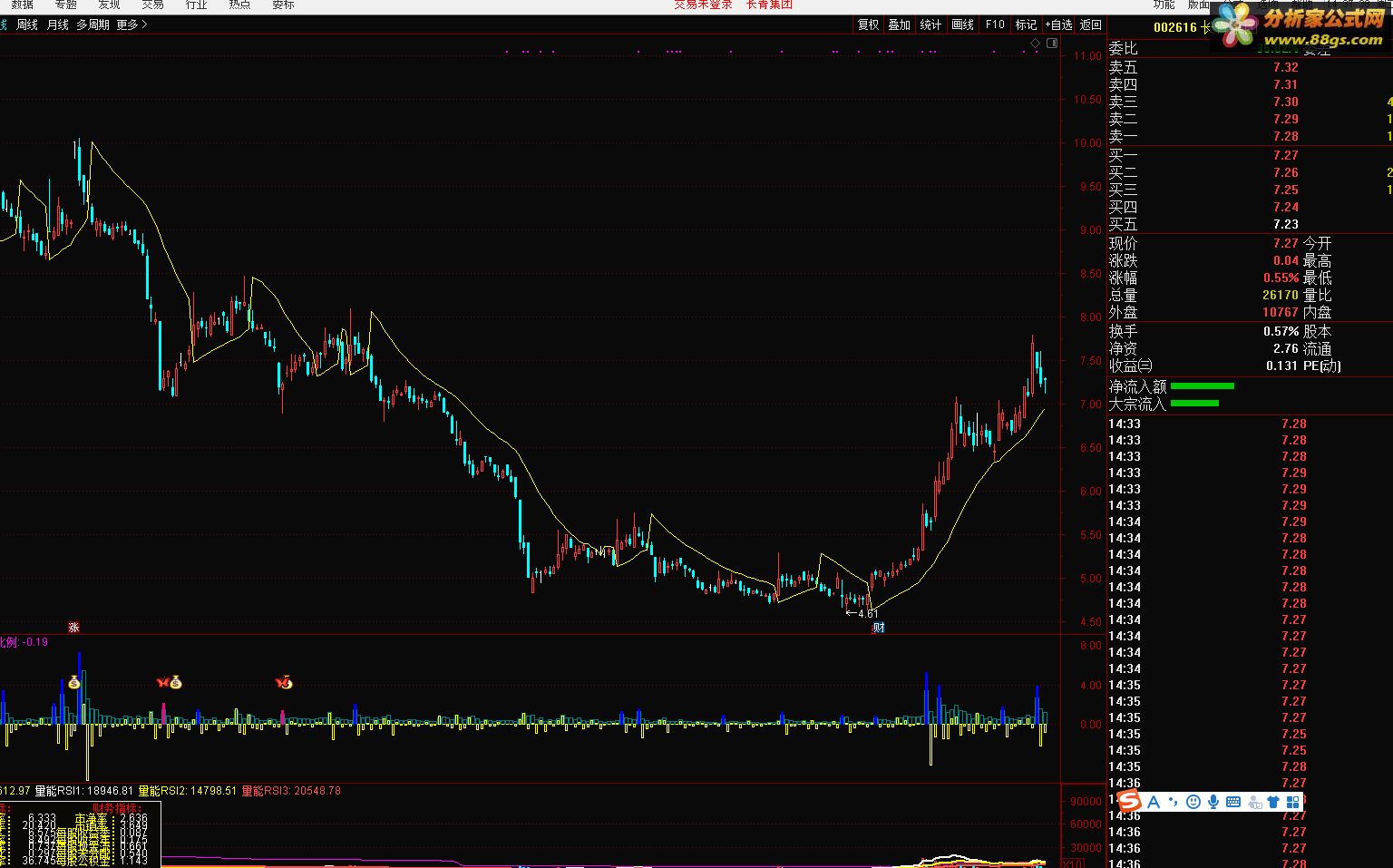Open the 发现 menu
The height and width of the screenshot is (868, 1393).
pos(110,5)
